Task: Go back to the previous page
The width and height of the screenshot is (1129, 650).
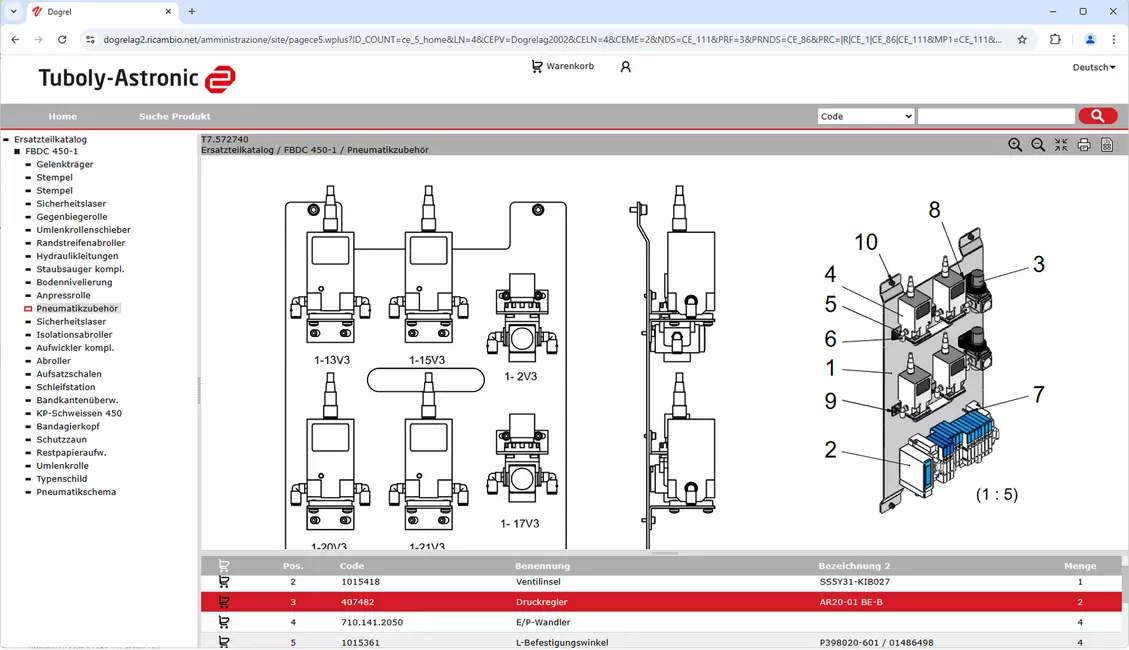Action: [15, 40]
